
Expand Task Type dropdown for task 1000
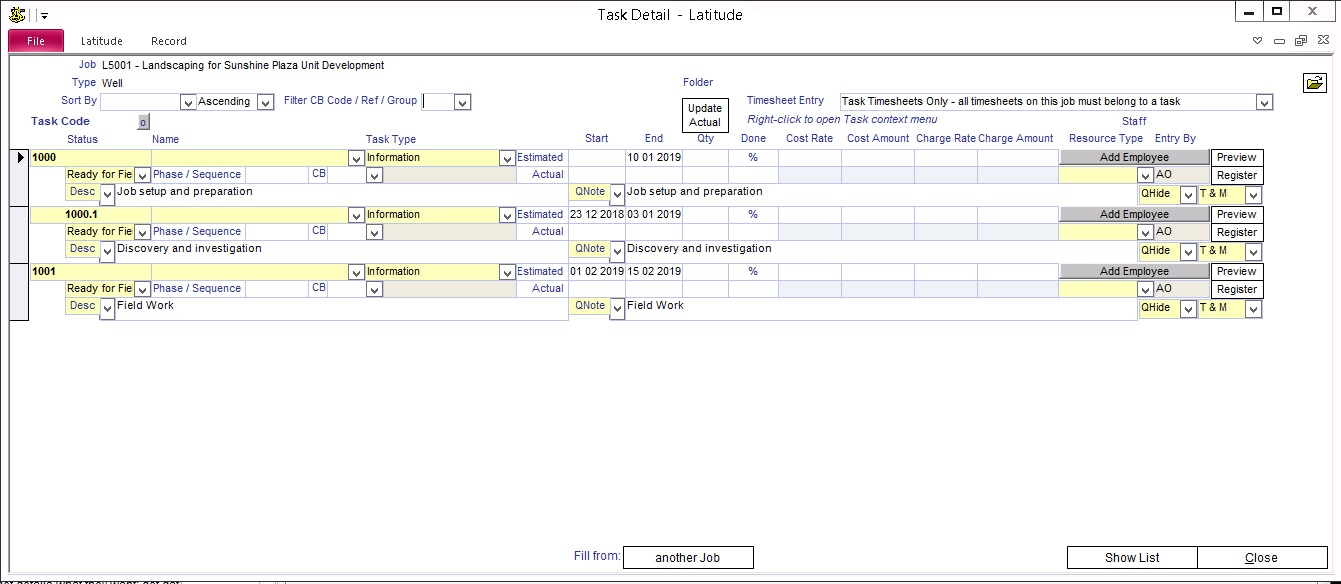point(506,158)
